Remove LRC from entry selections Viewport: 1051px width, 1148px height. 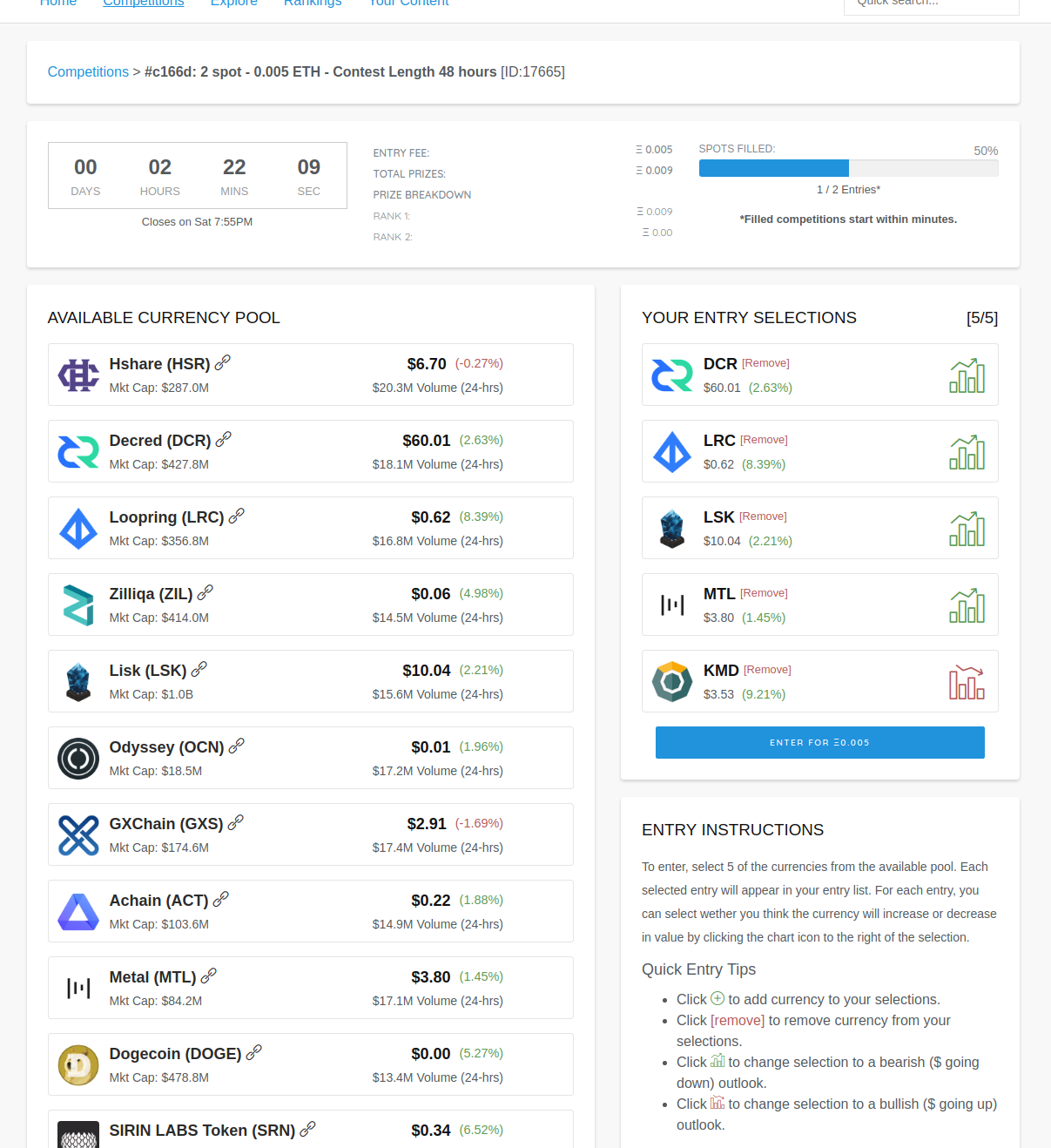click(764, 440)
